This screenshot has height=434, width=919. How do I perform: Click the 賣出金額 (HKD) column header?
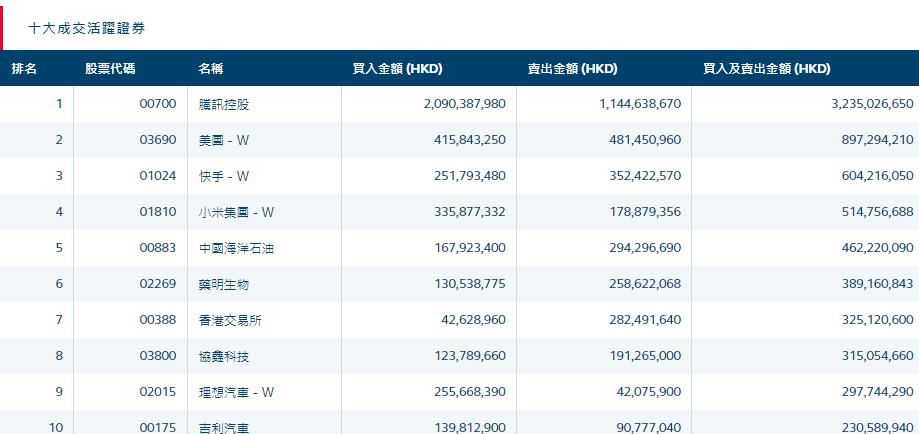tap(573, 69)
